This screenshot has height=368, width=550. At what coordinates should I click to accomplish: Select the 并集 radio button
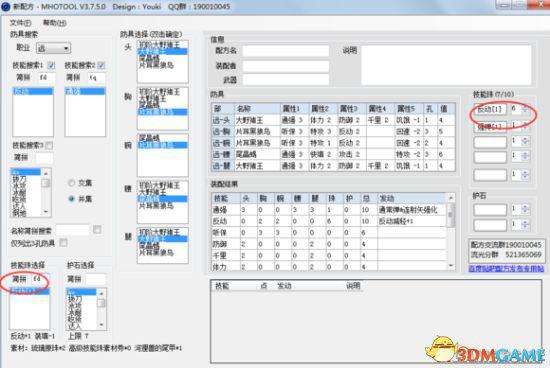tap(71, 199)
